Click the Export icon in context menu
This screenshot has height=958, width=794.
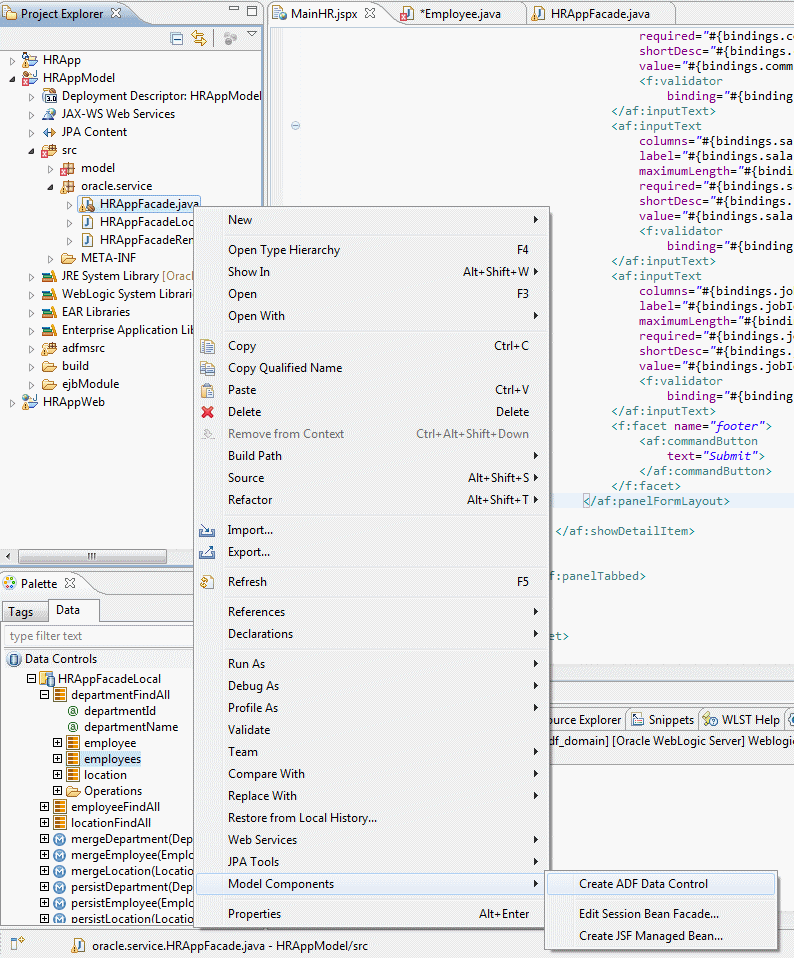[208, 552]
